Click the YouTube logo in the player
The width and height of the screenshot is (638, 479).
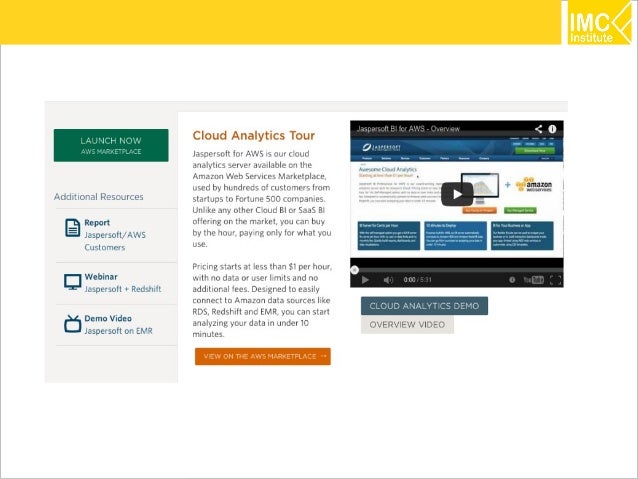(533, 280)
